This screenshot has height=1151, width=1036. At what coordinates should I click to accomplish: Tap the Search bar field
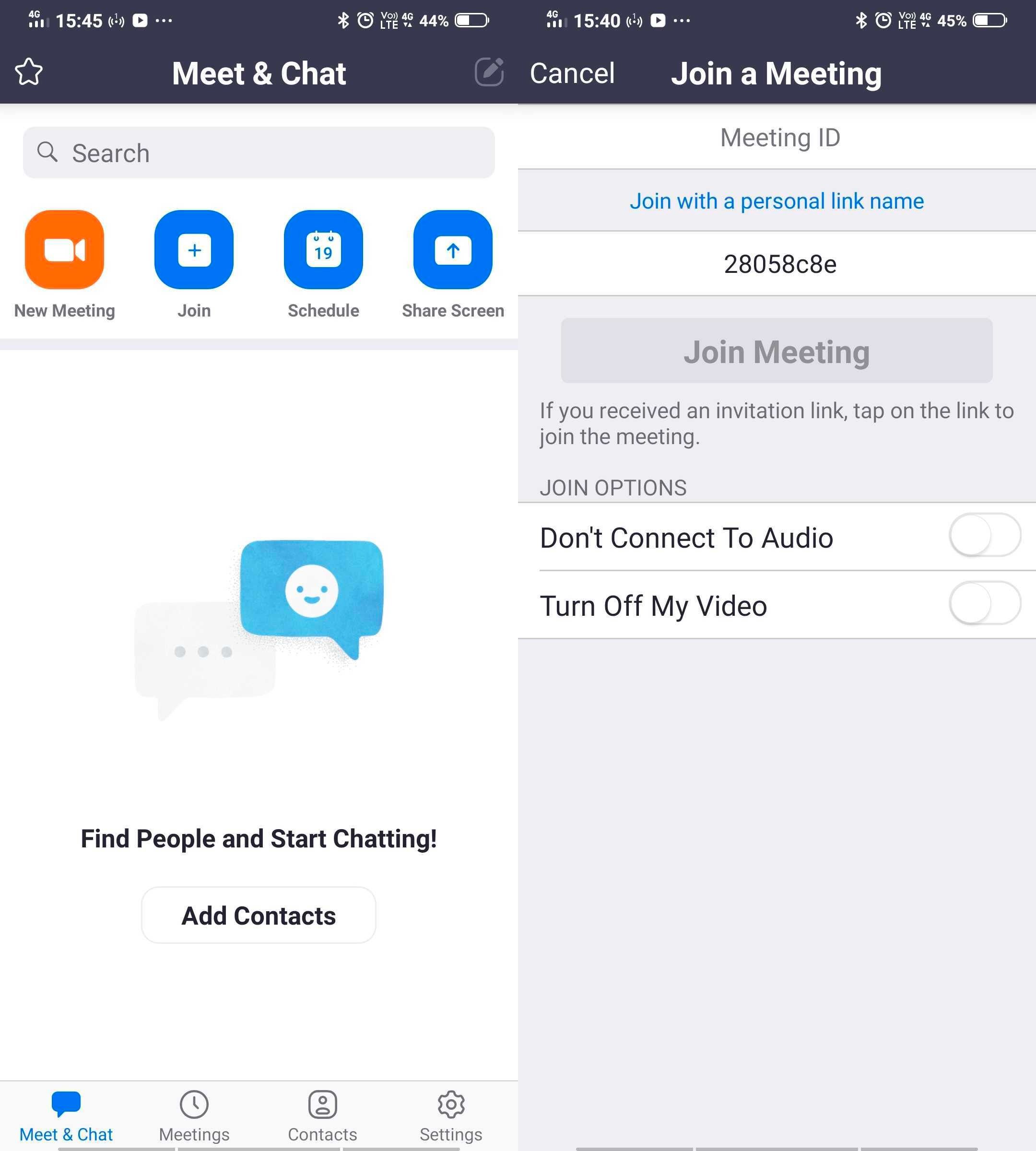(x=258, y=152)
